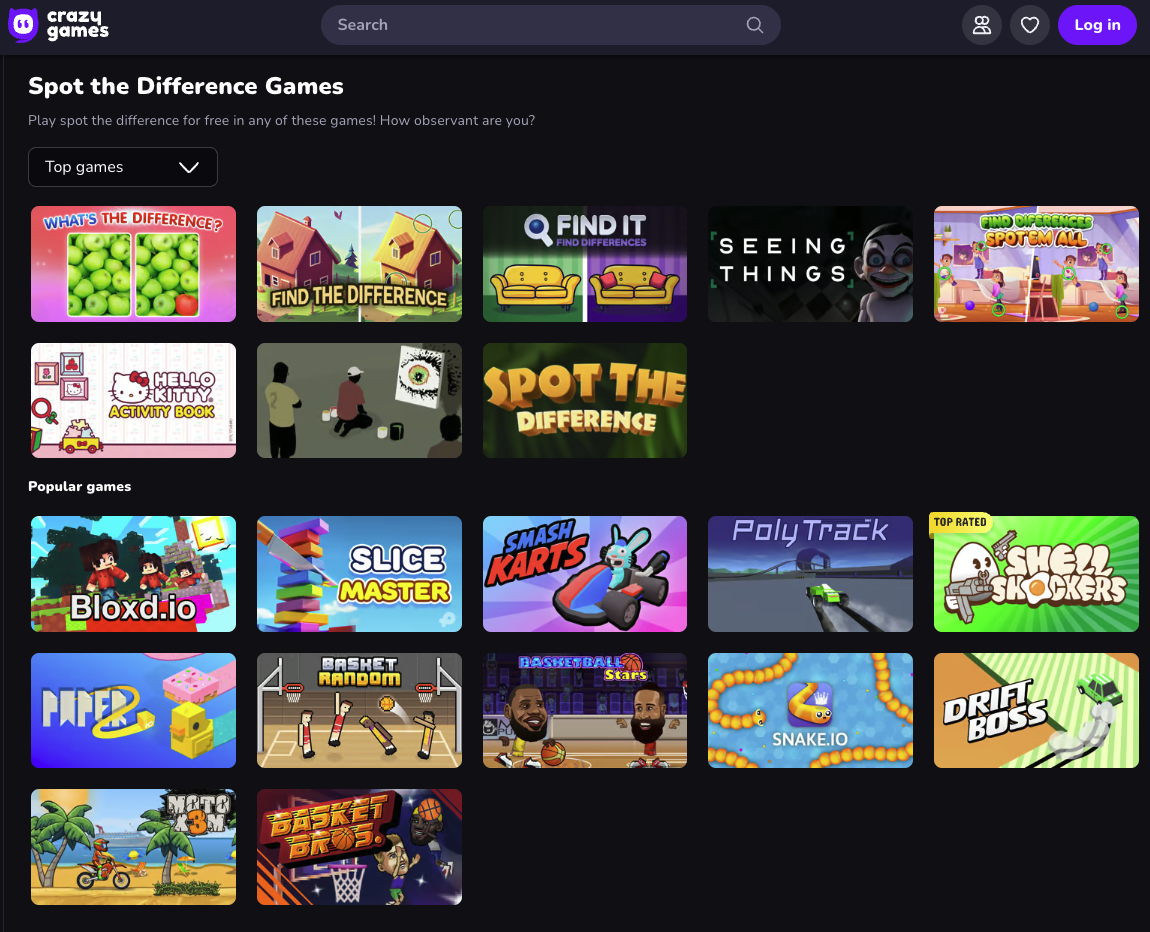1150x932 pixels.
Task: Open Bloxd.io game
Action: pyautogui.click(x=133, y=574)
